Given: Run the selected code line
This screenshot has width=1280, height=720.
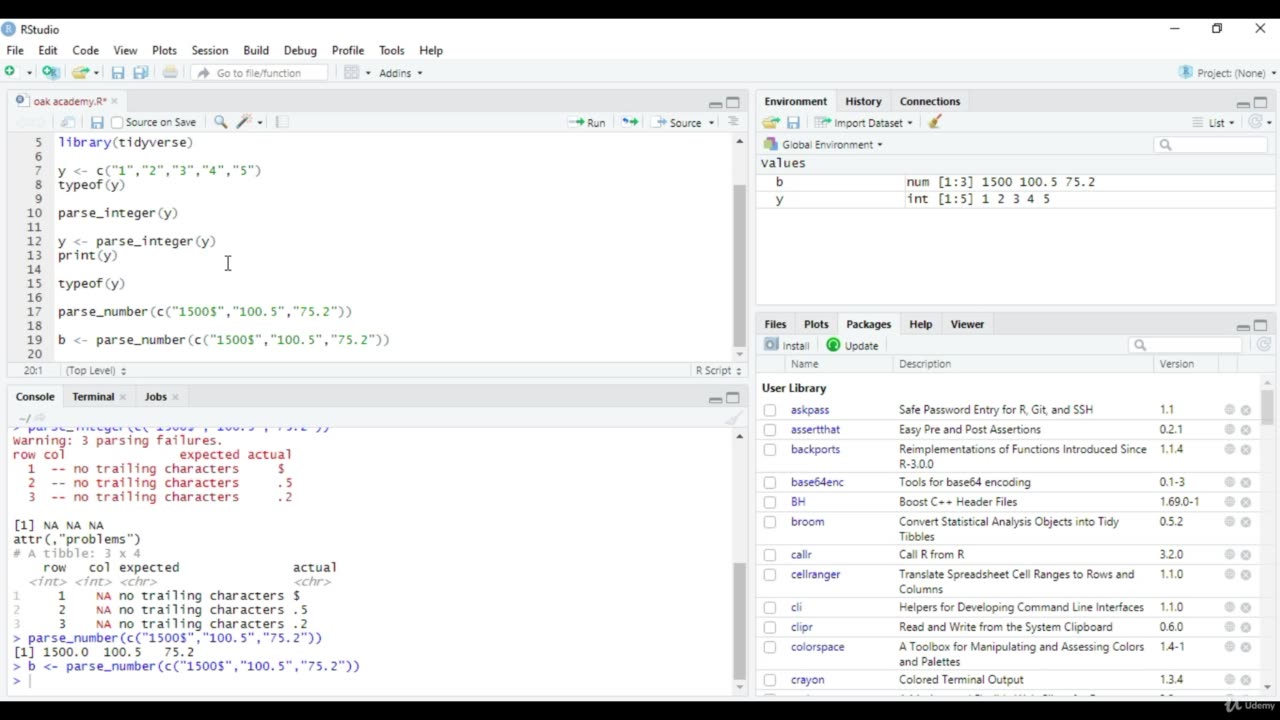Looking at the screenshot, I should [587, 122].
